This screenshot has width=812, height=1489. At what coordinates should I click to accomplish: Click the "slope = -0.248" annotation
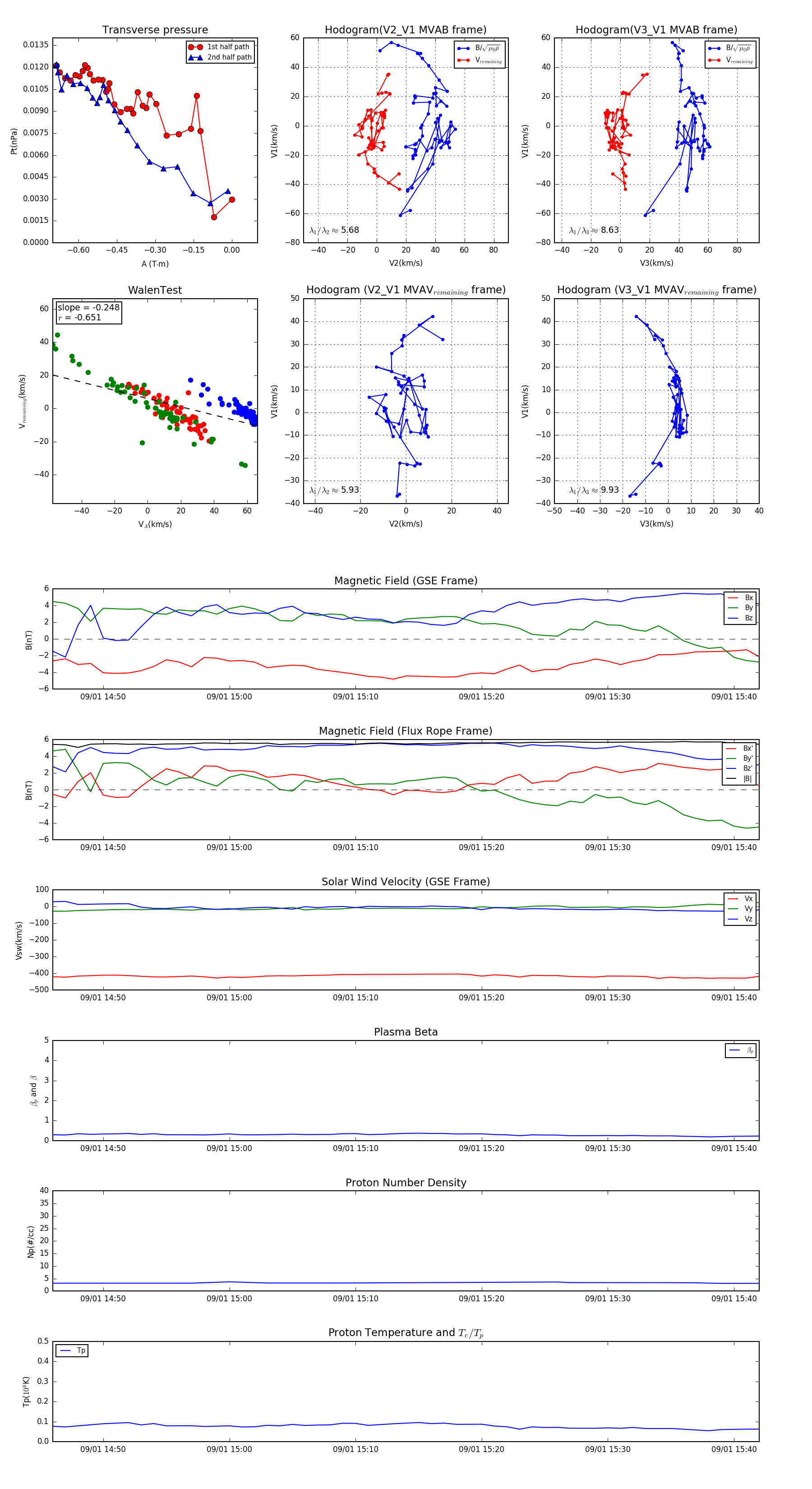pyautogui.click(x=88, y=308)
